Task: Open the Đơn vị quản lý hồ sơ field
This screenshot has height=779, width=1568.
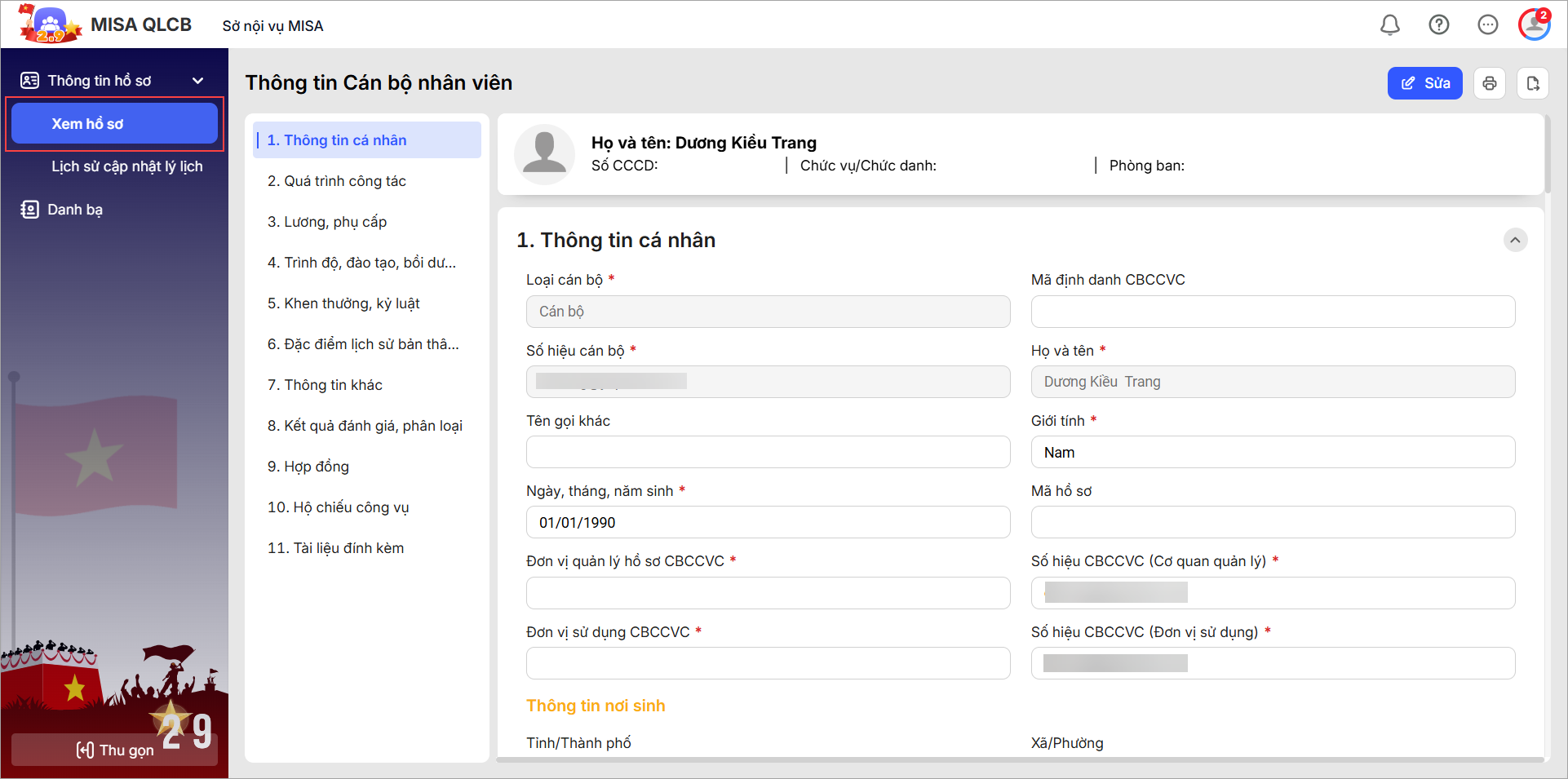Action: point(768,593)
